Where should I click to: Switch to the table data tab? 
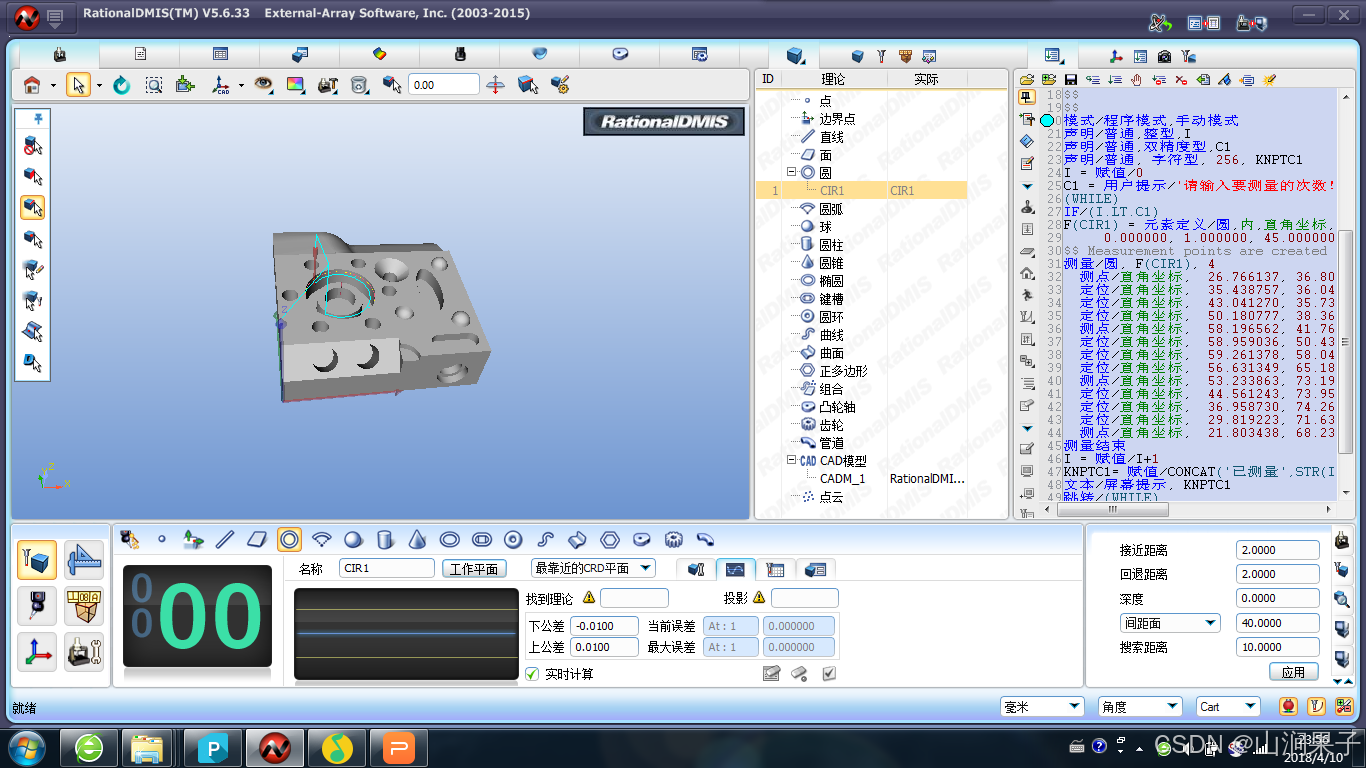[220, 54]
